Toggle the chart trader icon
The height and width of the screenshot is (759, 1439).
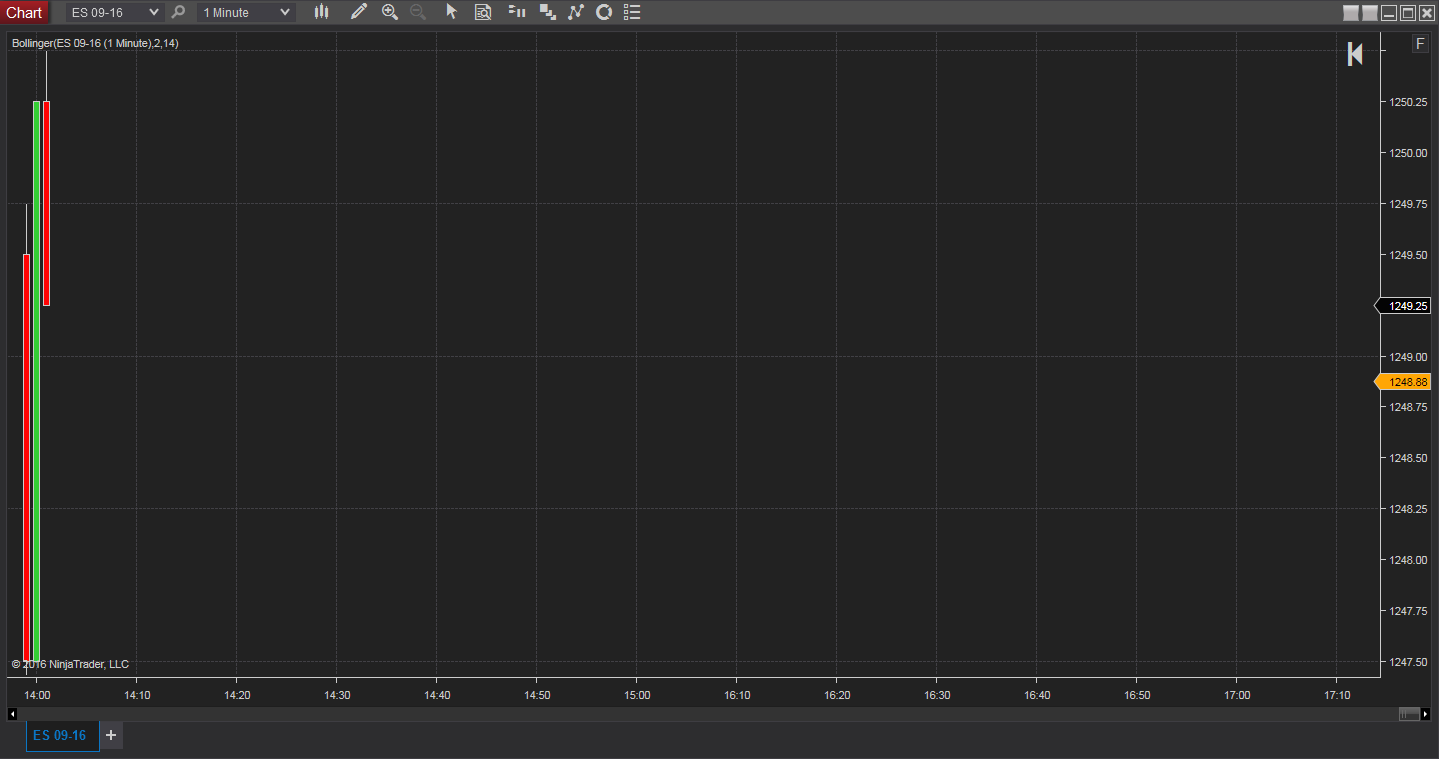point(517,12)
